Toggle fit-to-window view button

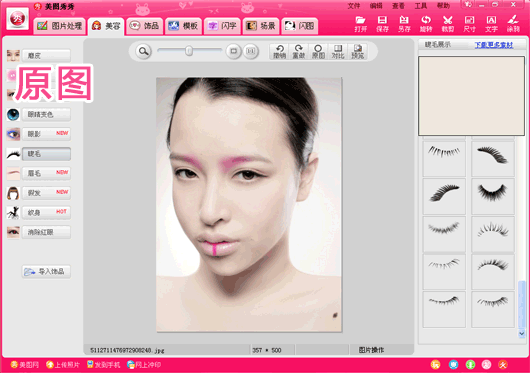pyautogui.click(x=233, y=51)
